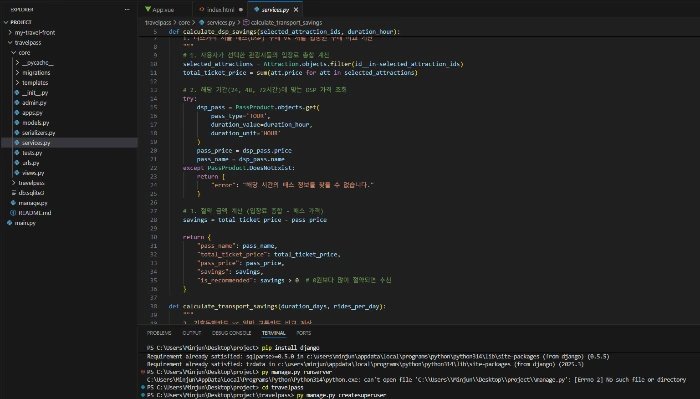Open the PORTS panel tab
The height and width of the screenshot is (399, 700).
point(304,333)
